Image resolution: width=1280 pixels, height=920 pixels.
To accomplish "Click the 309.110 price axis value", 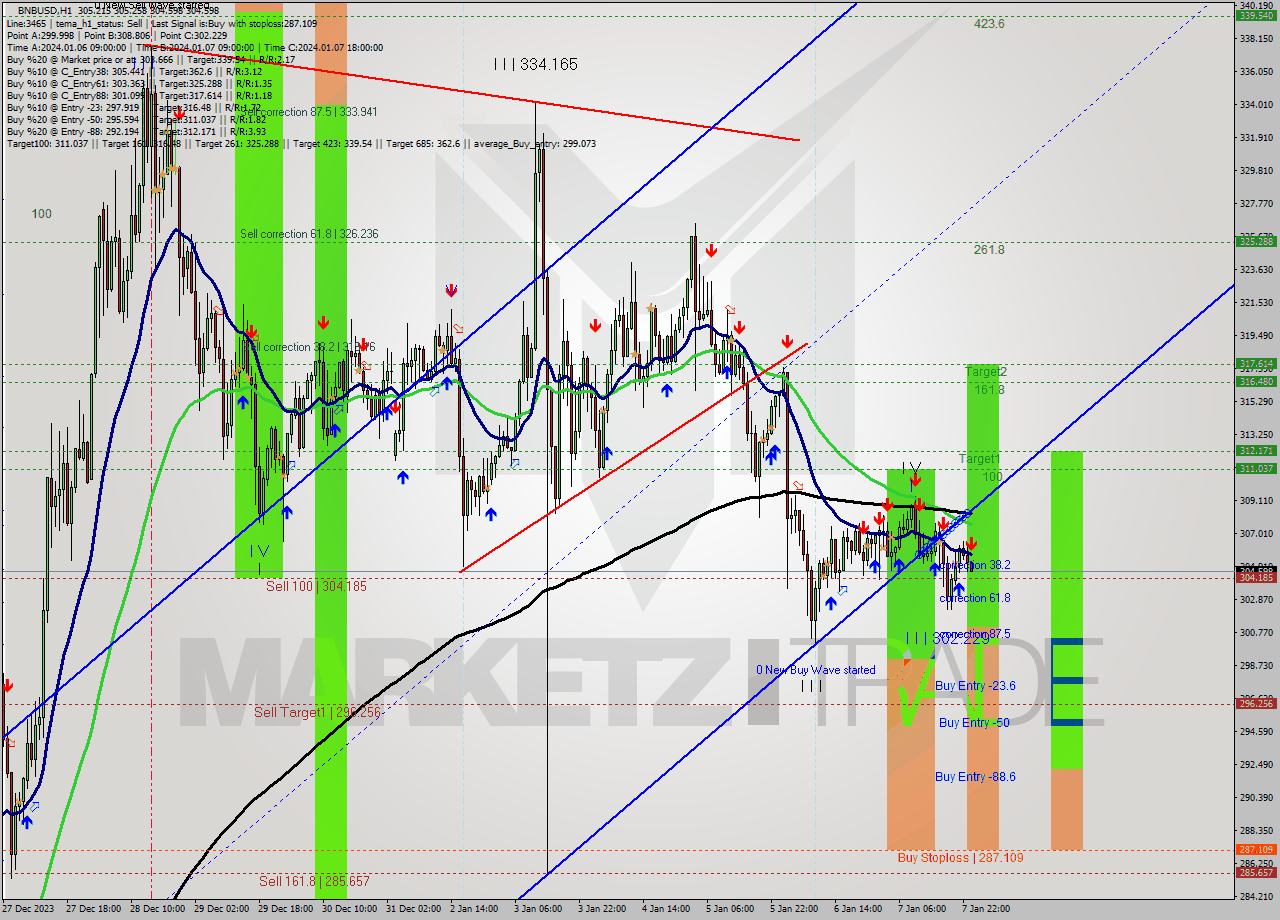I will [1256, 500].
